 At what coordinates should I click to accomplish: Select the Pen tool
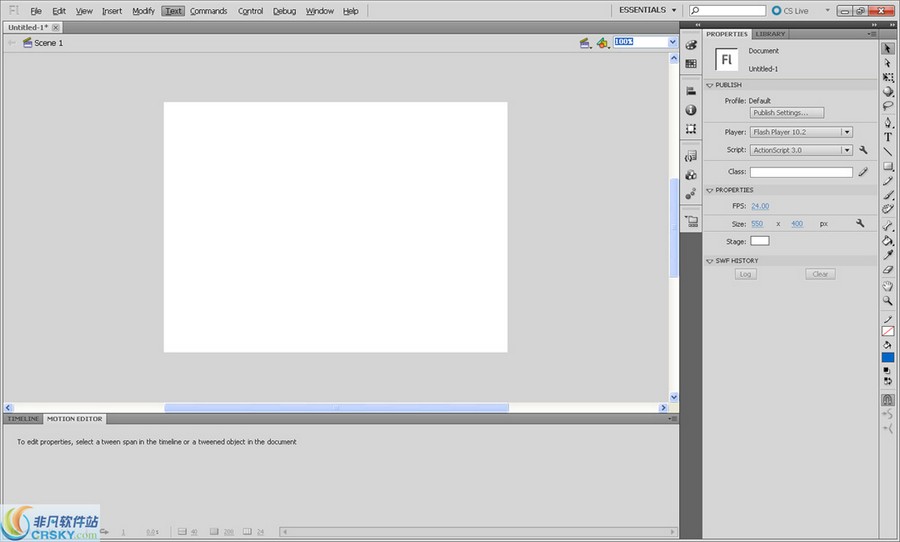887,122
